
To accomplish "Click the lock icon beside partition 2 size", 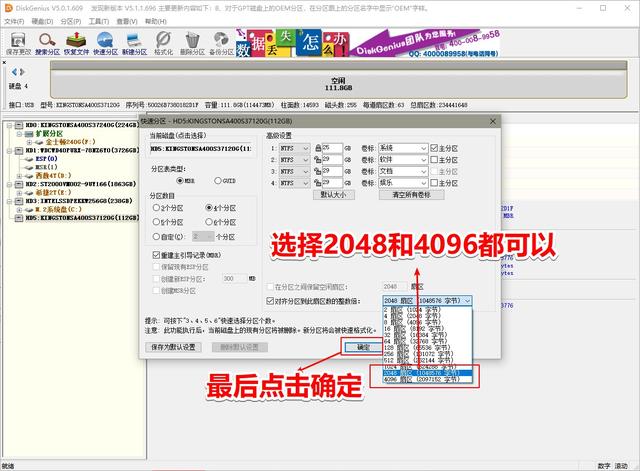I will coord(318,160).
